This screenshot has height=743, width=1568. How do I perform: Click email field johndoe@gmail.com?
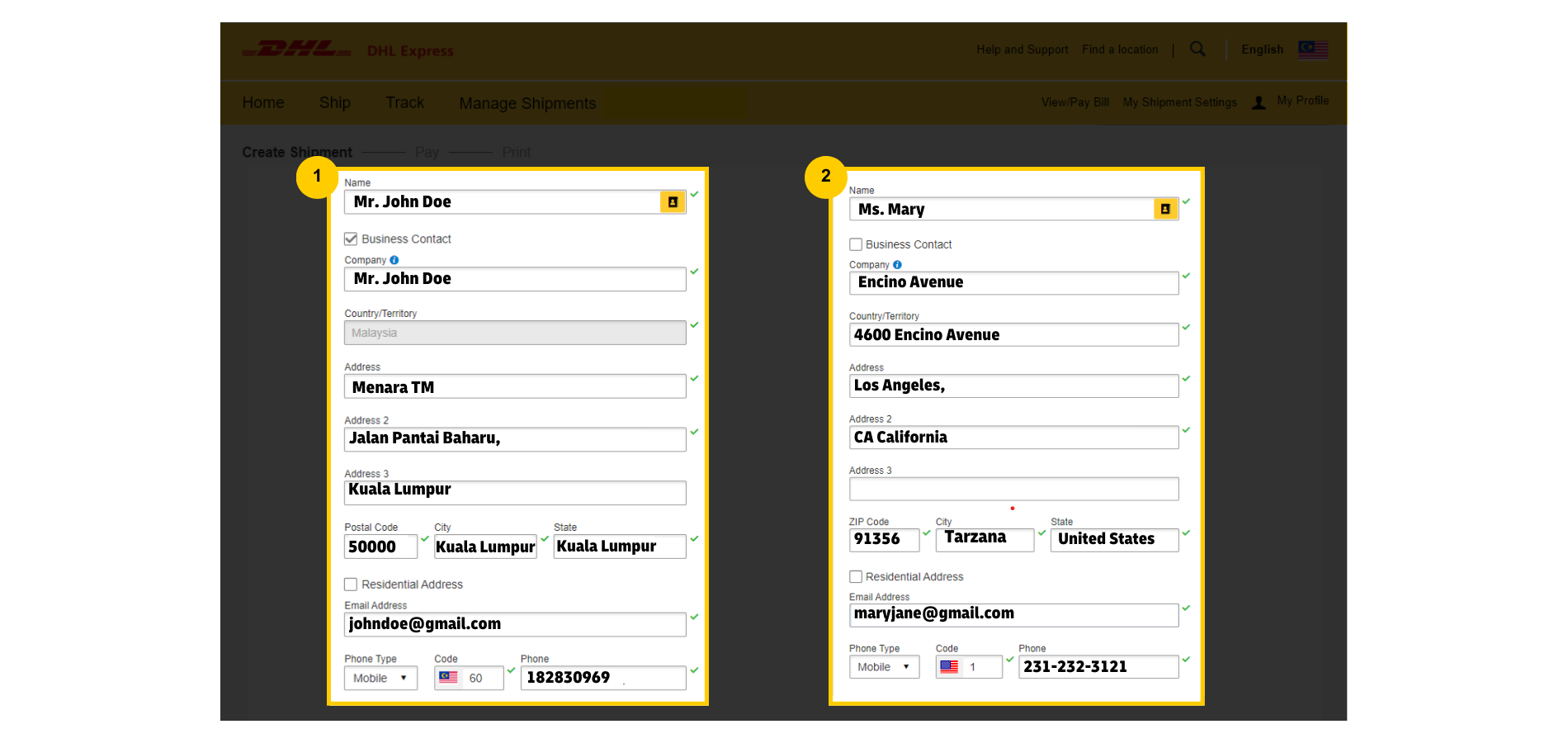515,624
